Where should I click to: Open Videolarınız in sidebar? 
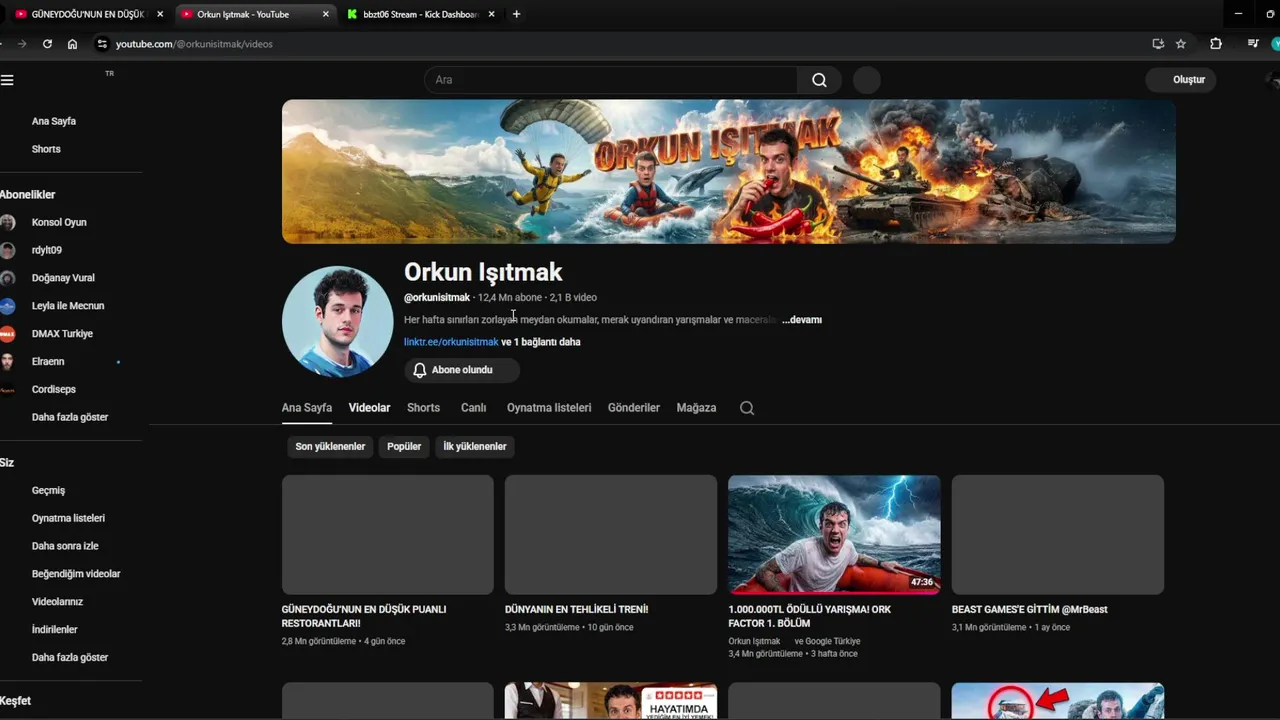tap(57, 602)
